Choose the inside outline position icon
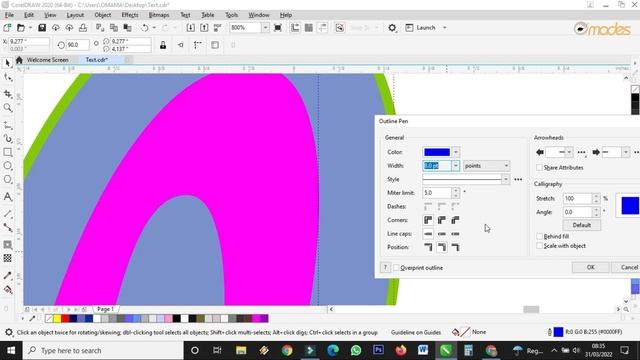The height and width of the screenshot is (360, 640). click(x=455, y=247)
